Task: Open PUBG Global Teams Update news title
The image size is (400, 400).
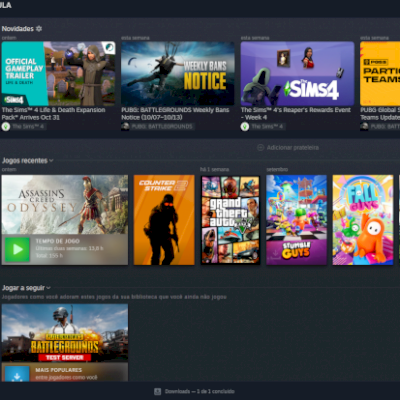Action: click(380, 114)
